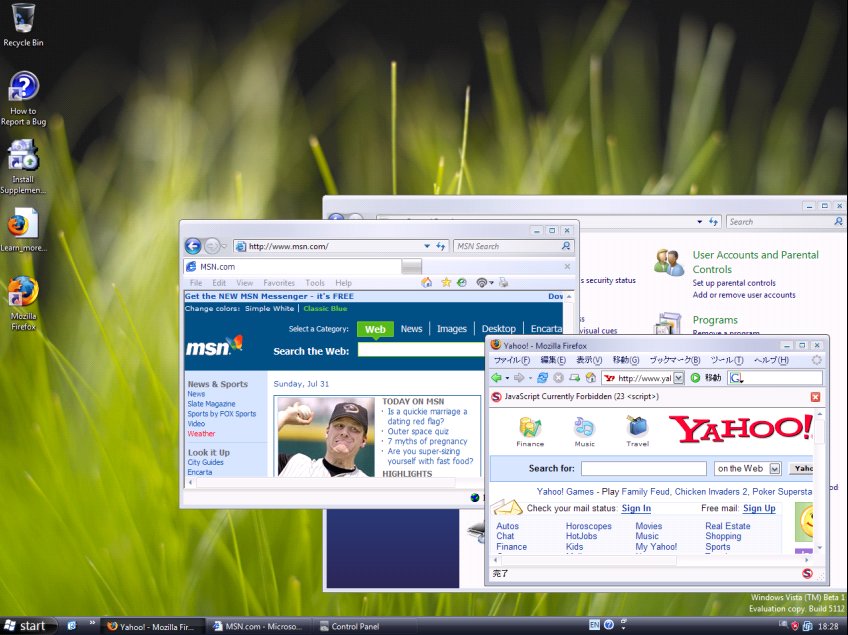Click the EN language indicator in taskbar
The image size is (848, 635).
[594, 625]
